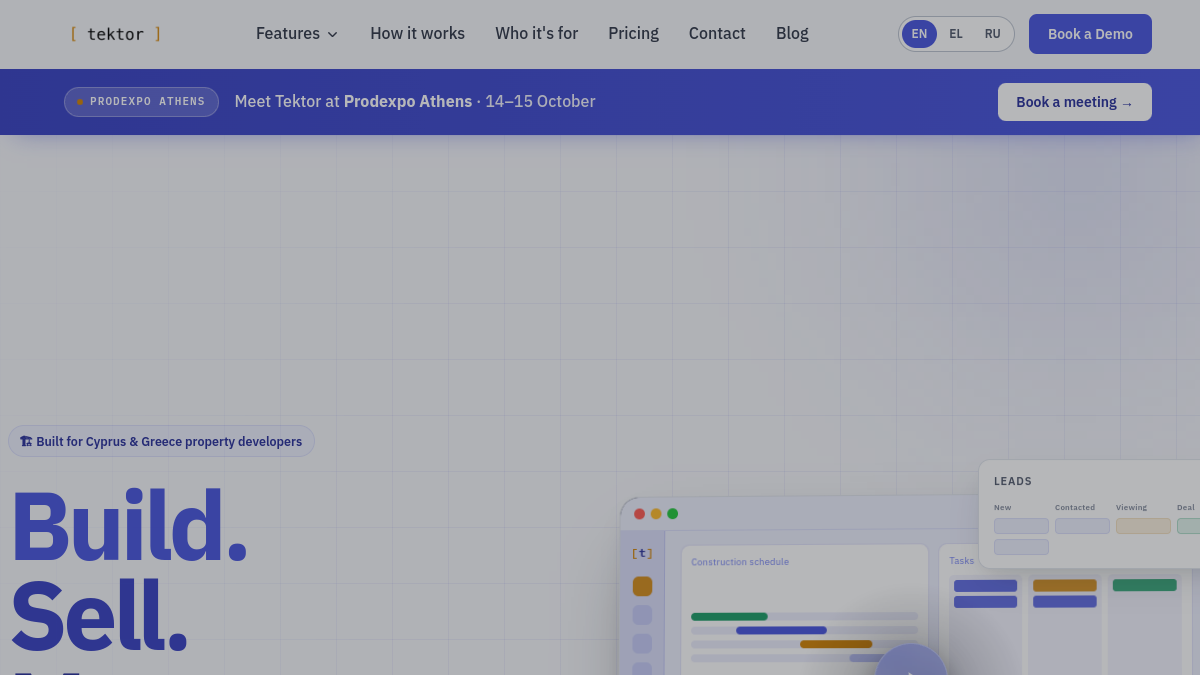Click the "LEADS" card heading
1200x675 pixels.
[1013, 482]
